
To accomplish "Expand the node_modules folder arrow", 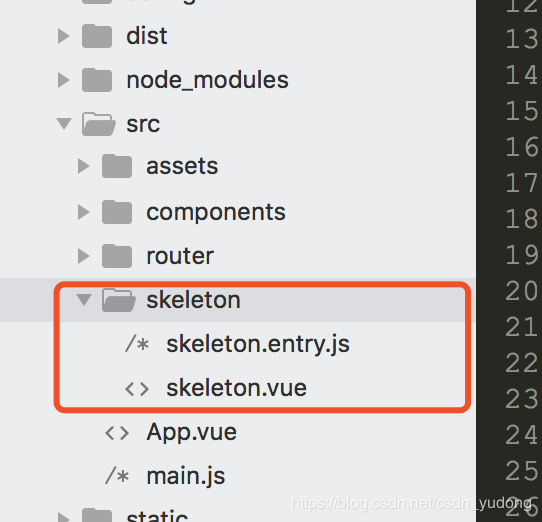I will [64, 80].
